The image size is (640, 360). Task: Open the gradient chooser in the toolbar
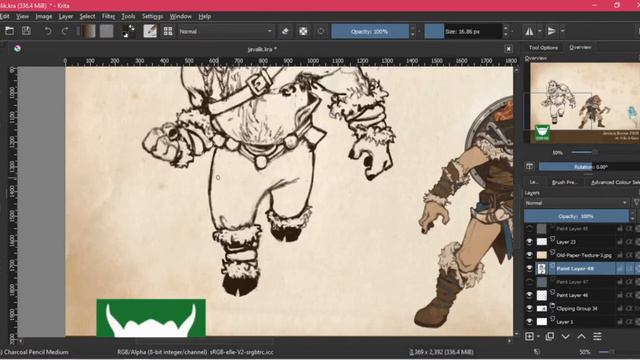pos(89,31)
